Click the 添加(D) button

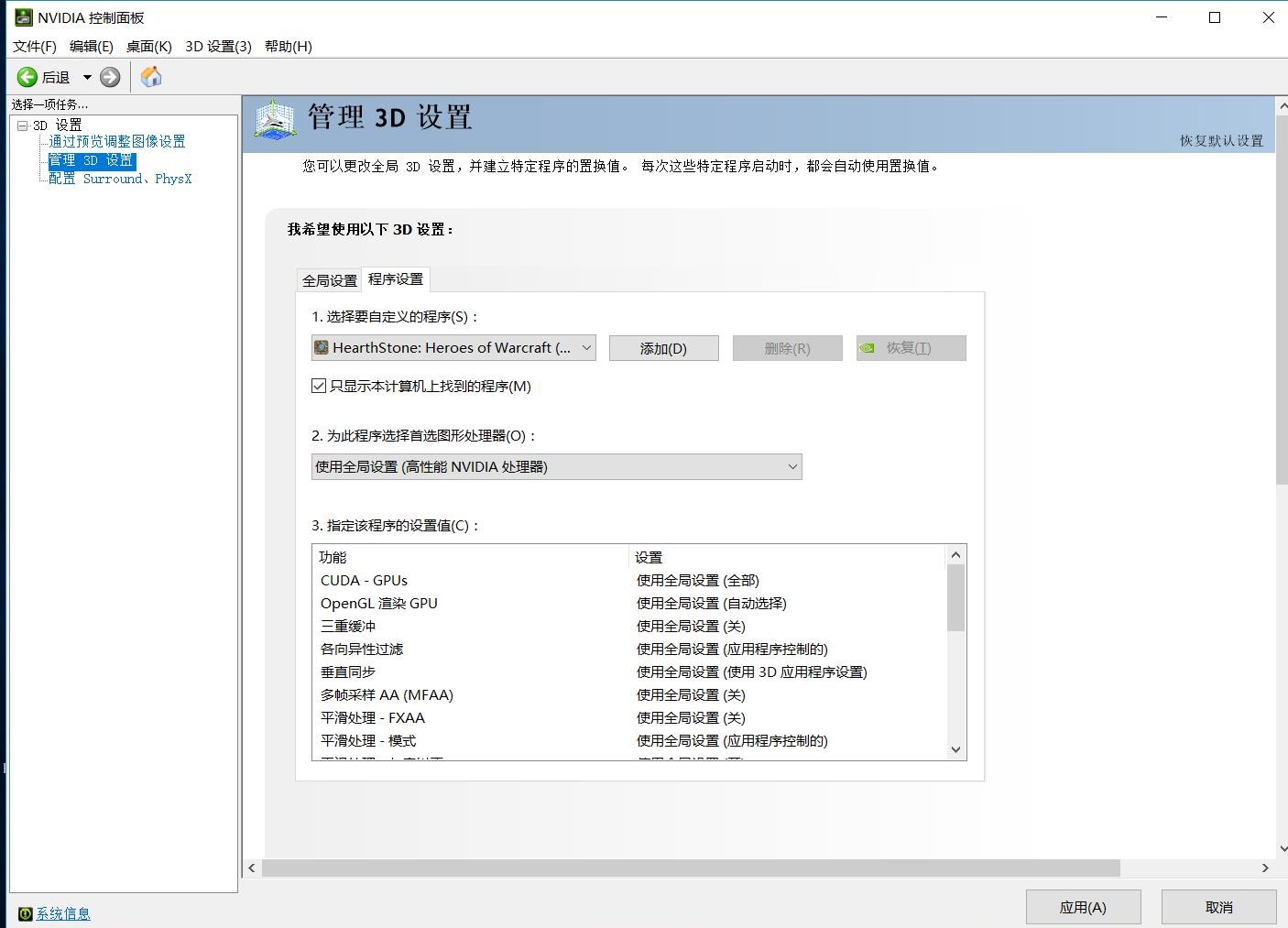coord(664,348)
